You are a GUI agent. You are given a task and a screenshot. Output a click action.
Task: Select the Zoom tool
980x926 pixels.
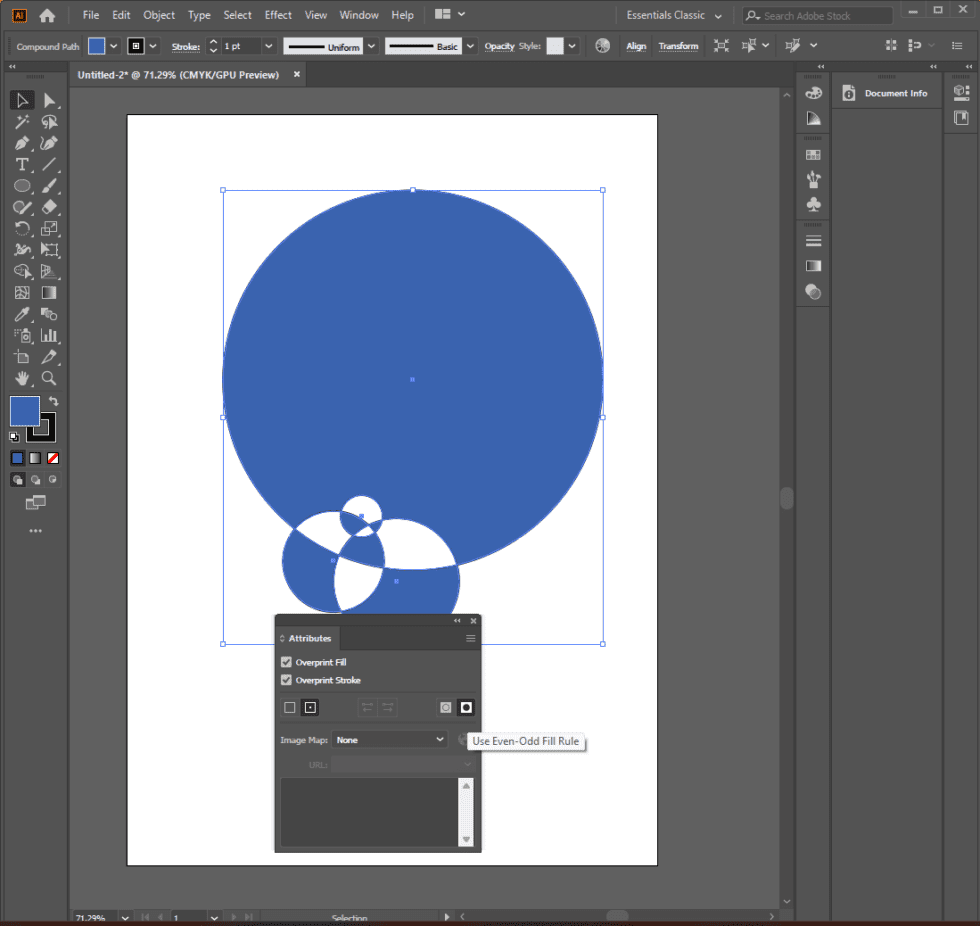point(49,379)
